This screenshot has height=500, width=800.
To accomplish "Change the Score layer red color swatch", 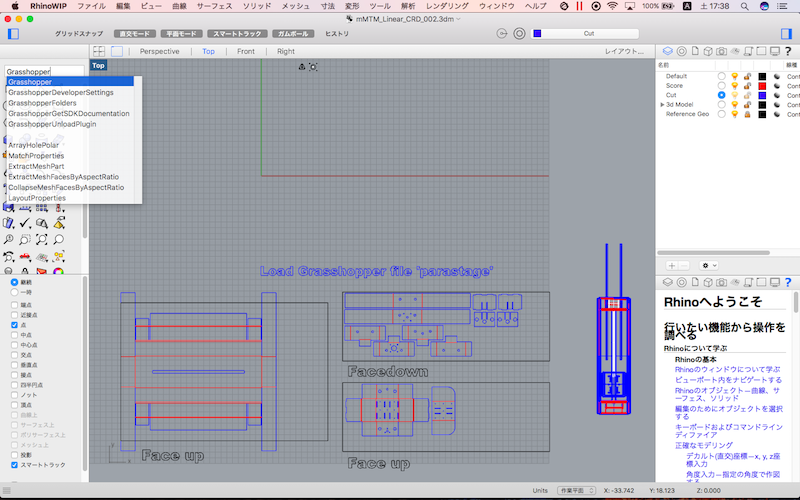I will pos(762,86).
